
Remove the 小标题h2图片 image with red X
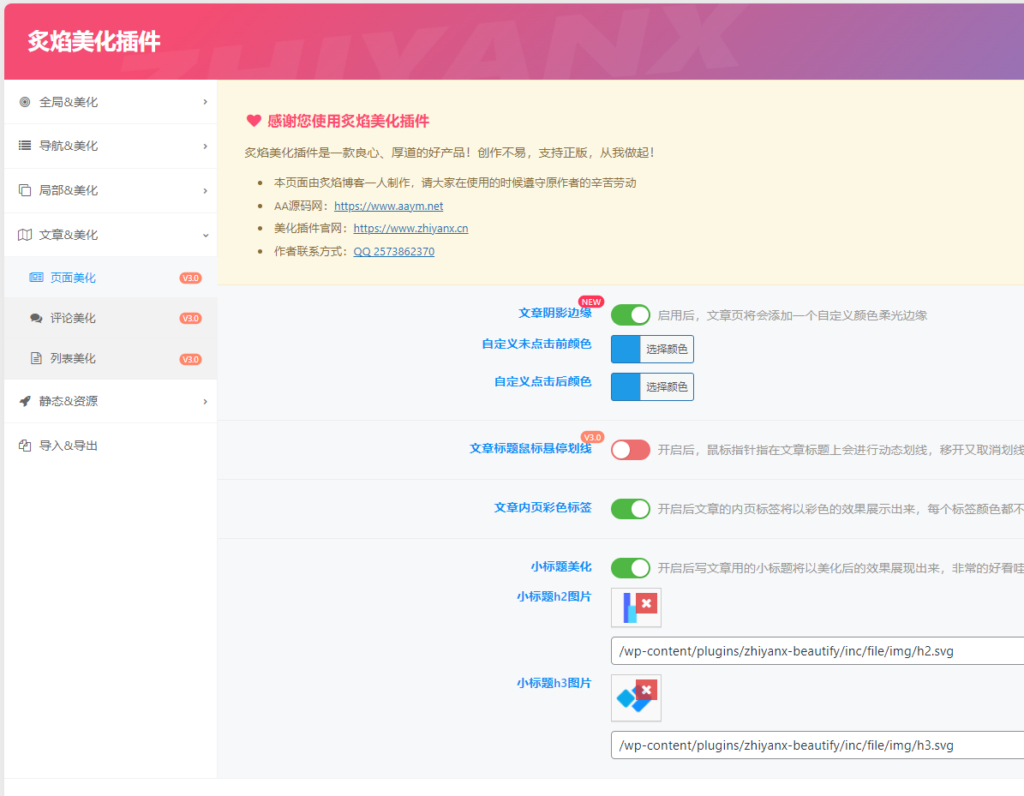pyautogui.click(x=647, y=604)
